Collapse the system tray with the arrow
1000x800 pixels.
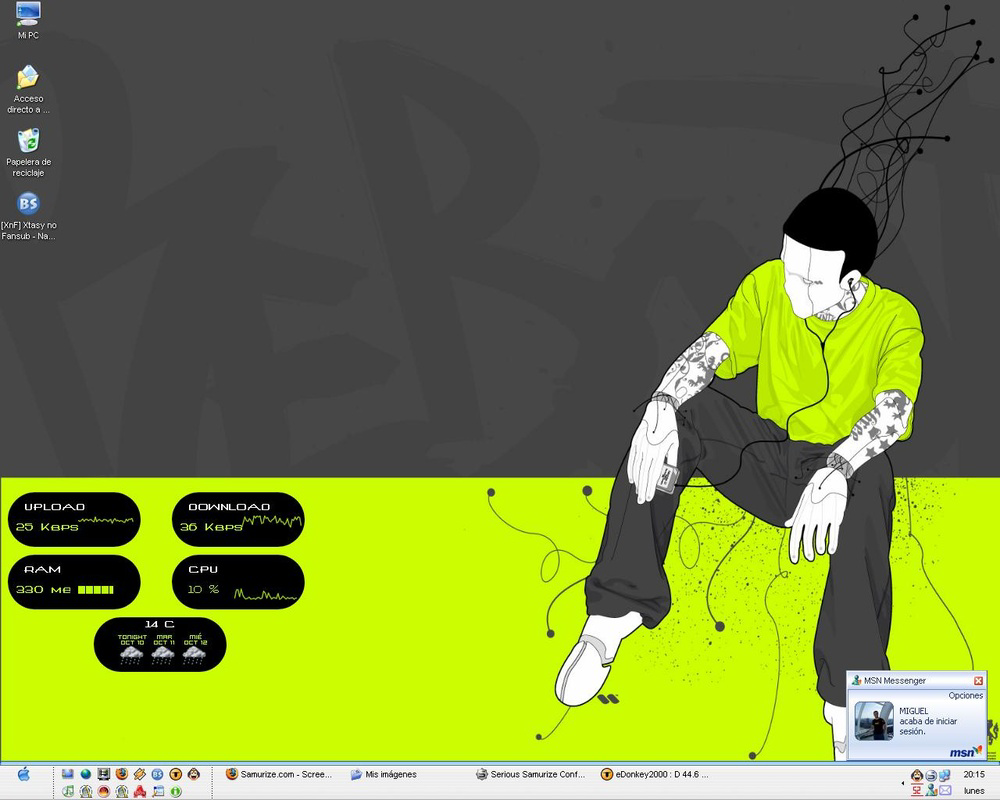(x=903, y=783)
